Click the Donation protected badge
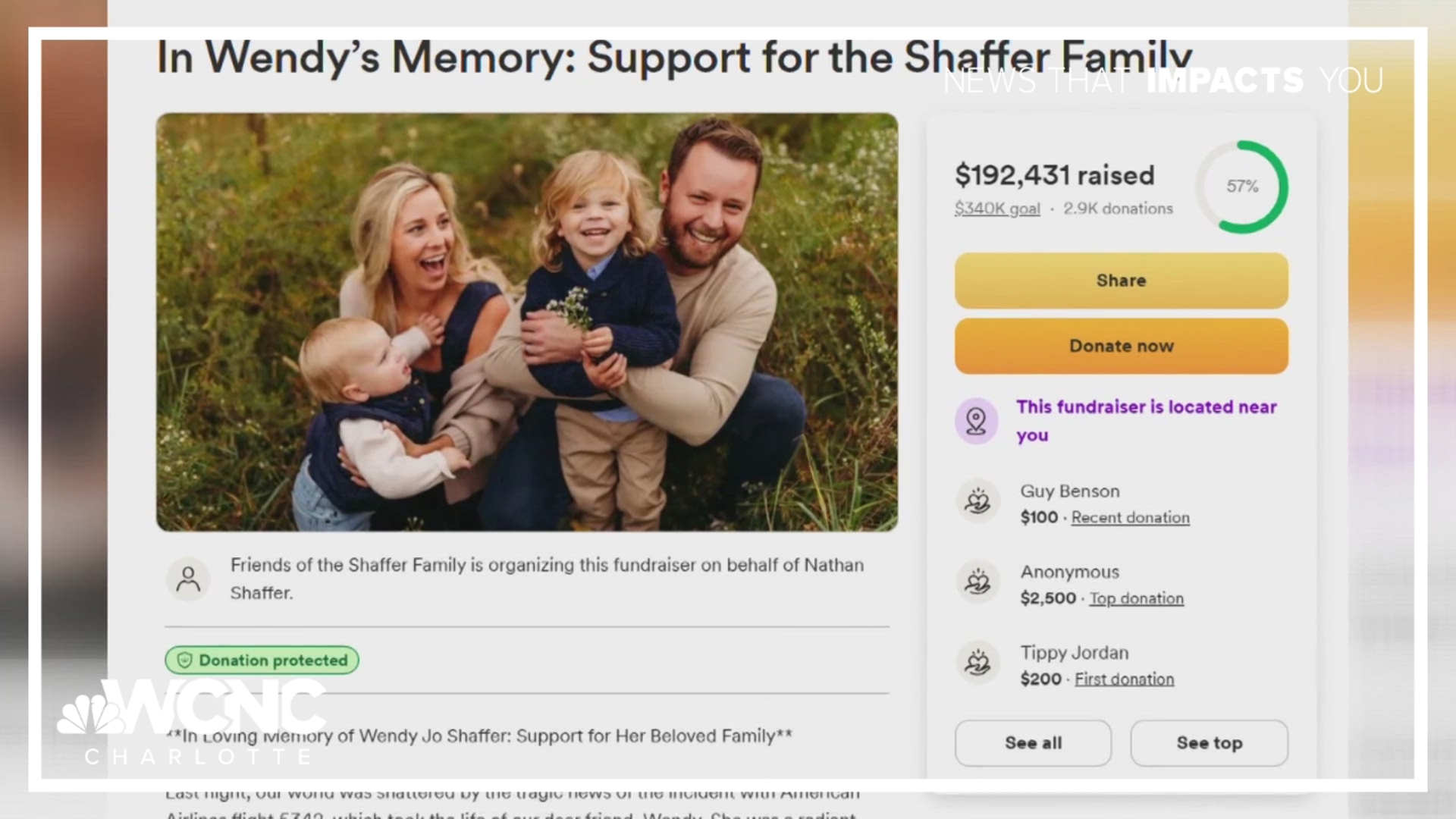This screenshot has height=819, width=1456. (x=262, y=661)
